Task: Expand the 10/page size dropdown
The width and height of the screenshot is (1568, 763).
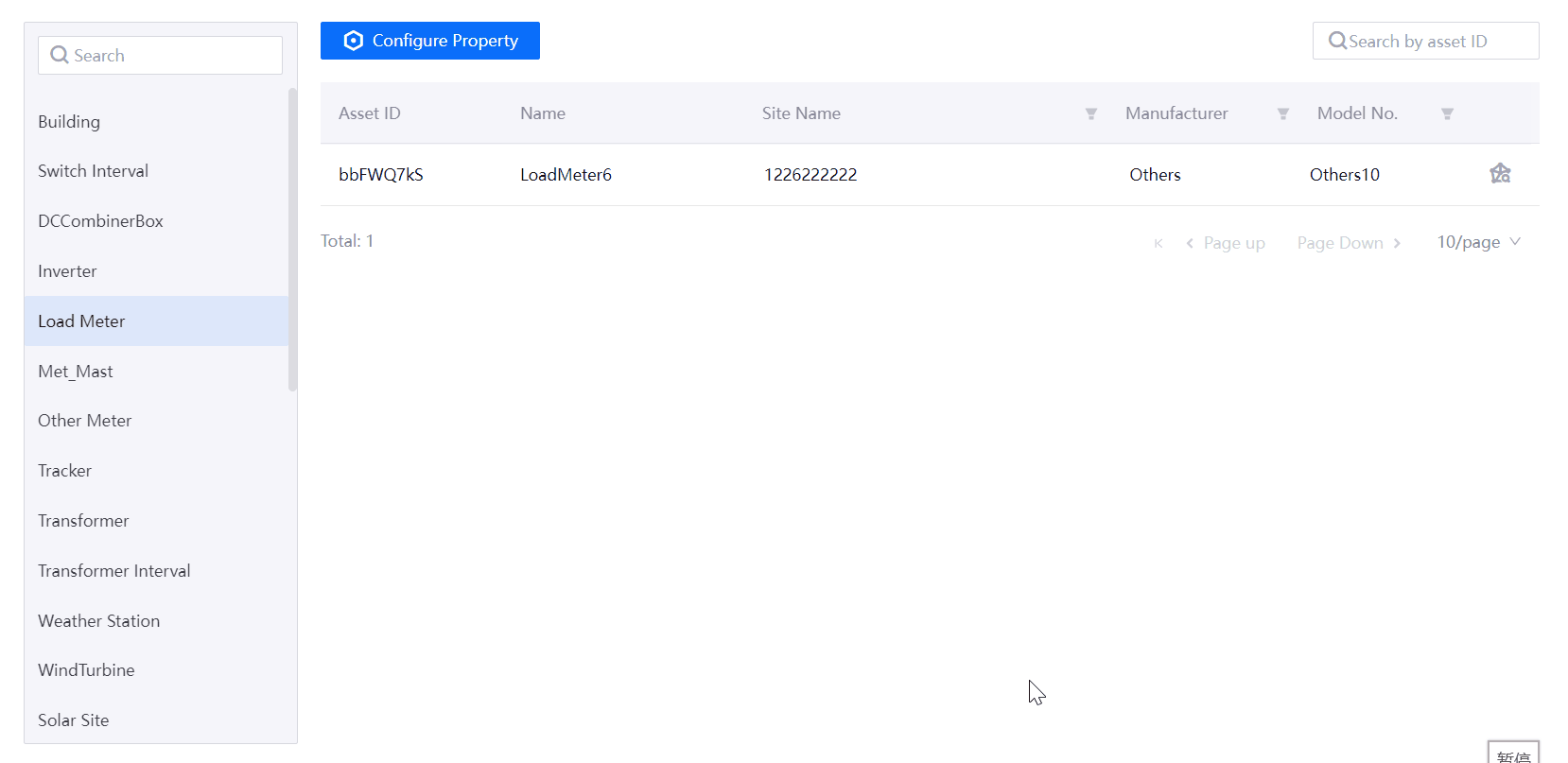Action: coord(1478,242)
